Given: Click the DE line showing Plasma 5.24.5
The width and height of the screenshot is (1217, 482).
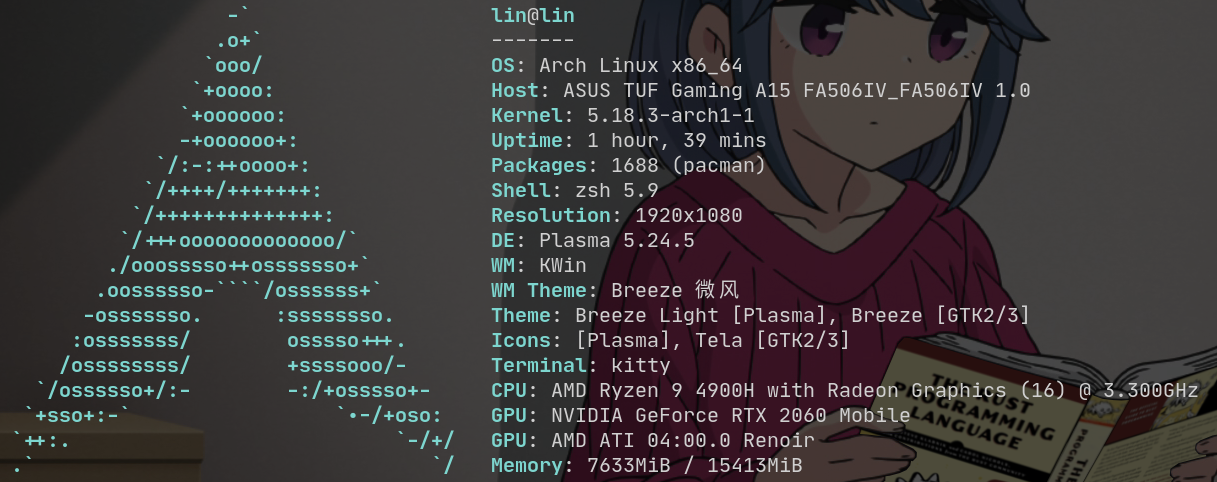Looking at the screenshot, I should pyautogui.click(x=592, y=241).
